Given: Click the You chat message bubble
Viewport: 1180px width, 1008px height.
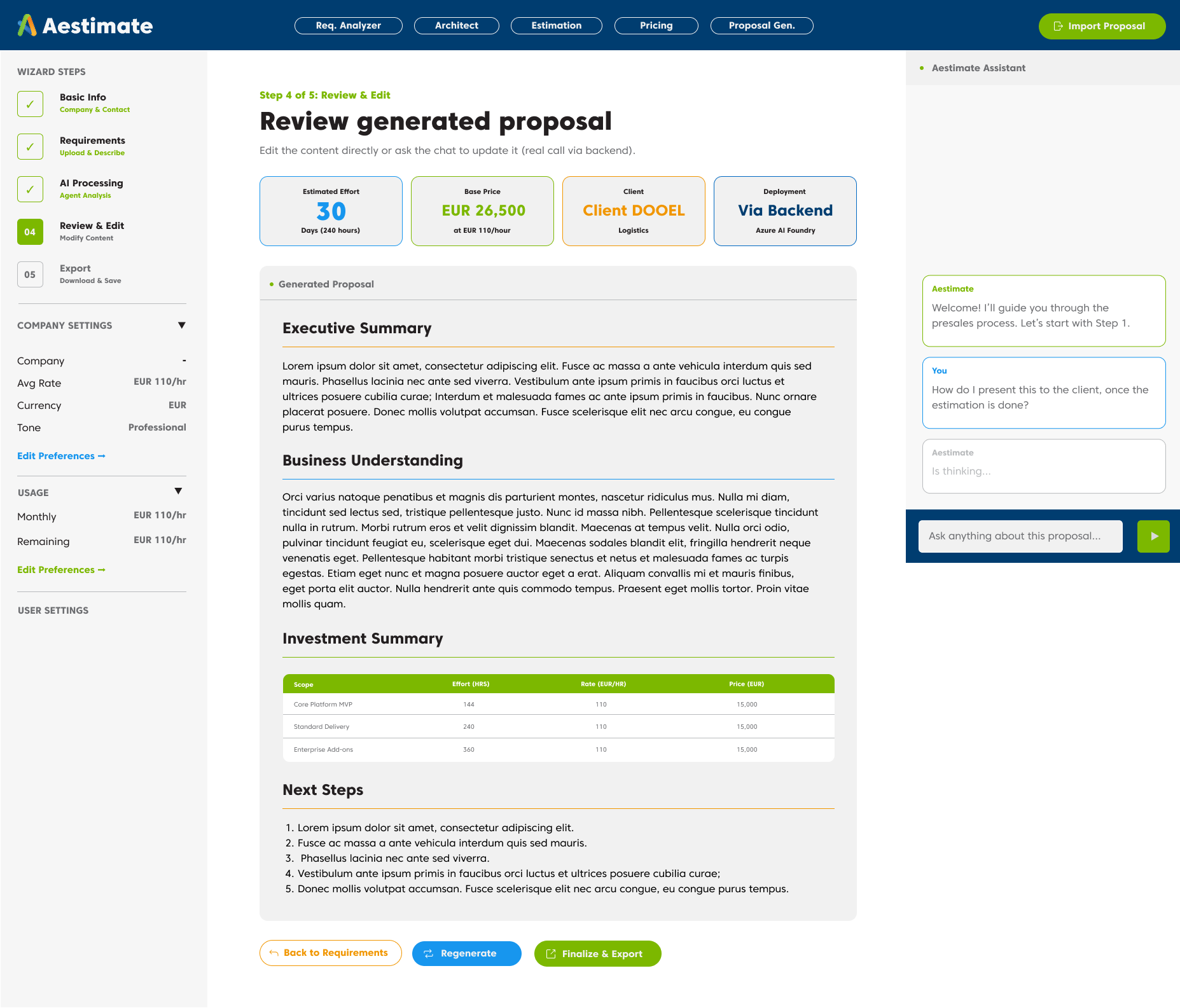Looking at the screenshot, I should pyautogui.click(x=1044, y=393).
